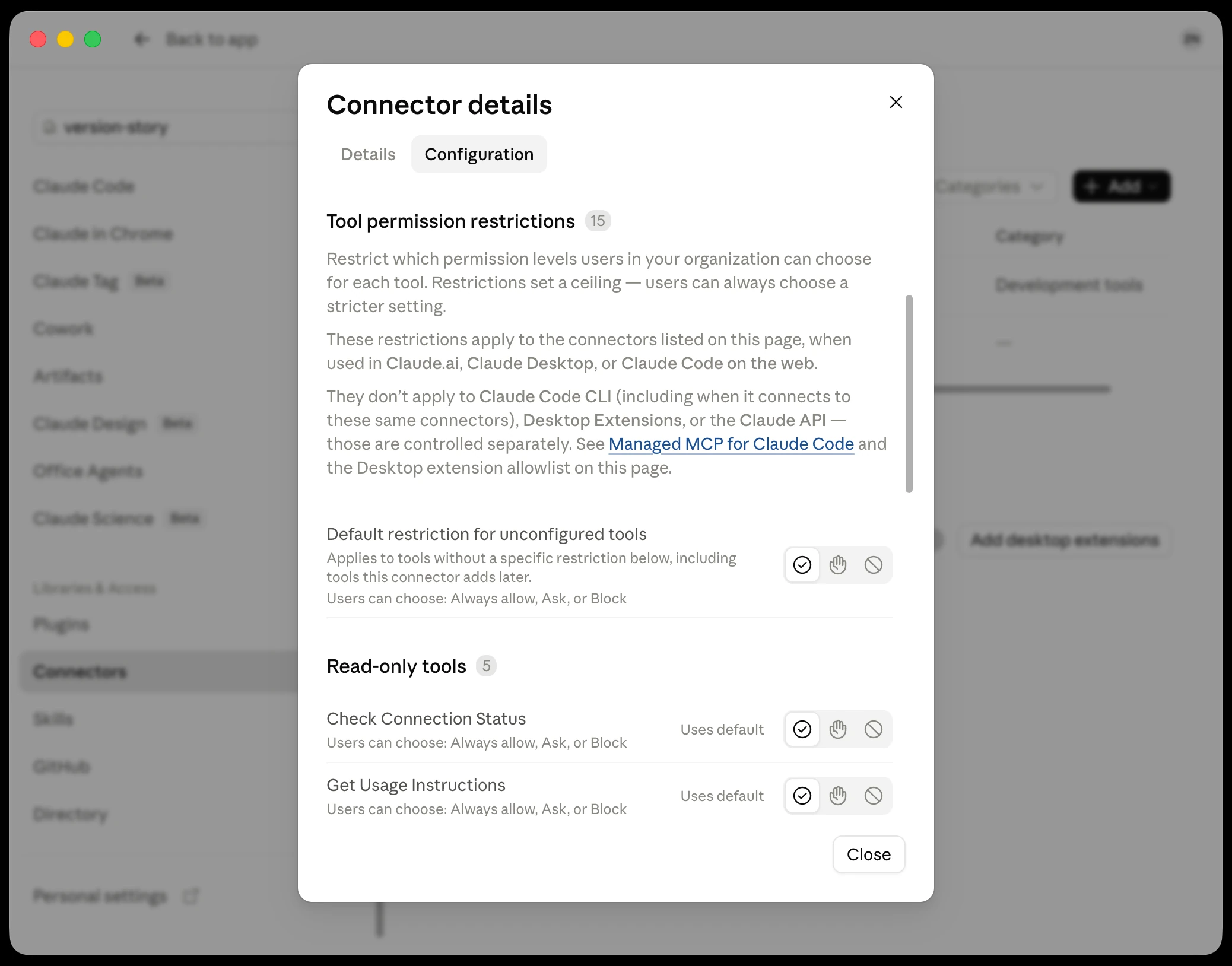
Task: Open Claude Code in the sidebar
Action: click(x=84, y=186)
